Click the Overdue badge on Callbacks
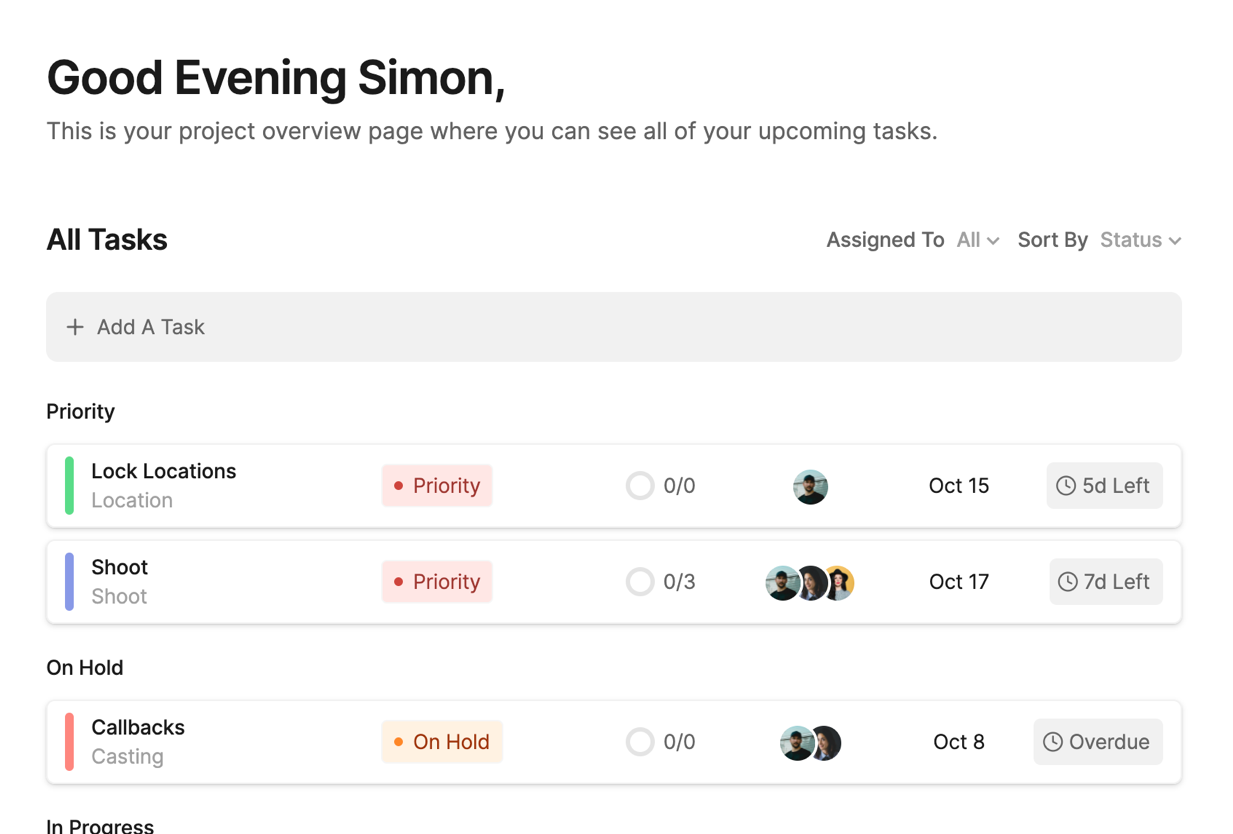This screenshot has height=834, width=1233. (1098, 742)
